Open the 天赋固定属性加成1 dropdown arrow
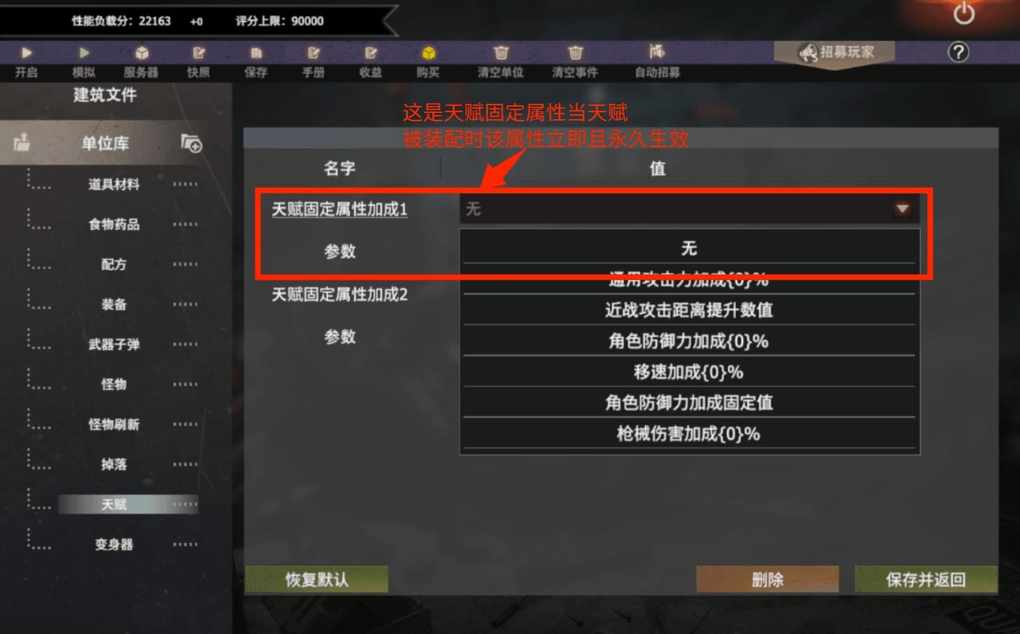The height and width of the screenshot is (634, 1020). pos(902,209)
